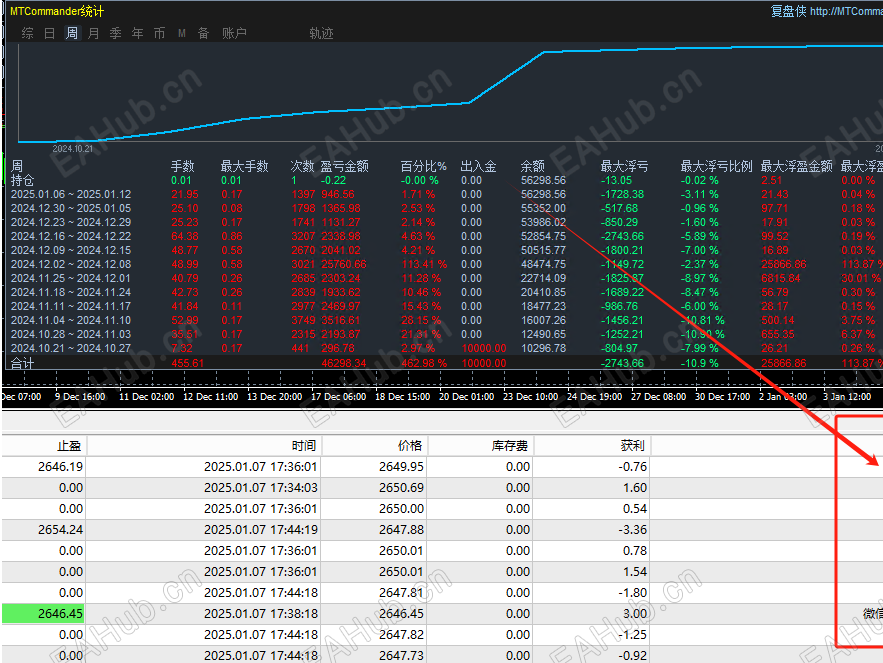Select week row 2024.12.09 ~ 2024.12.15
Image resolution: width=883 pixels, height=663 pixels.
442,250
